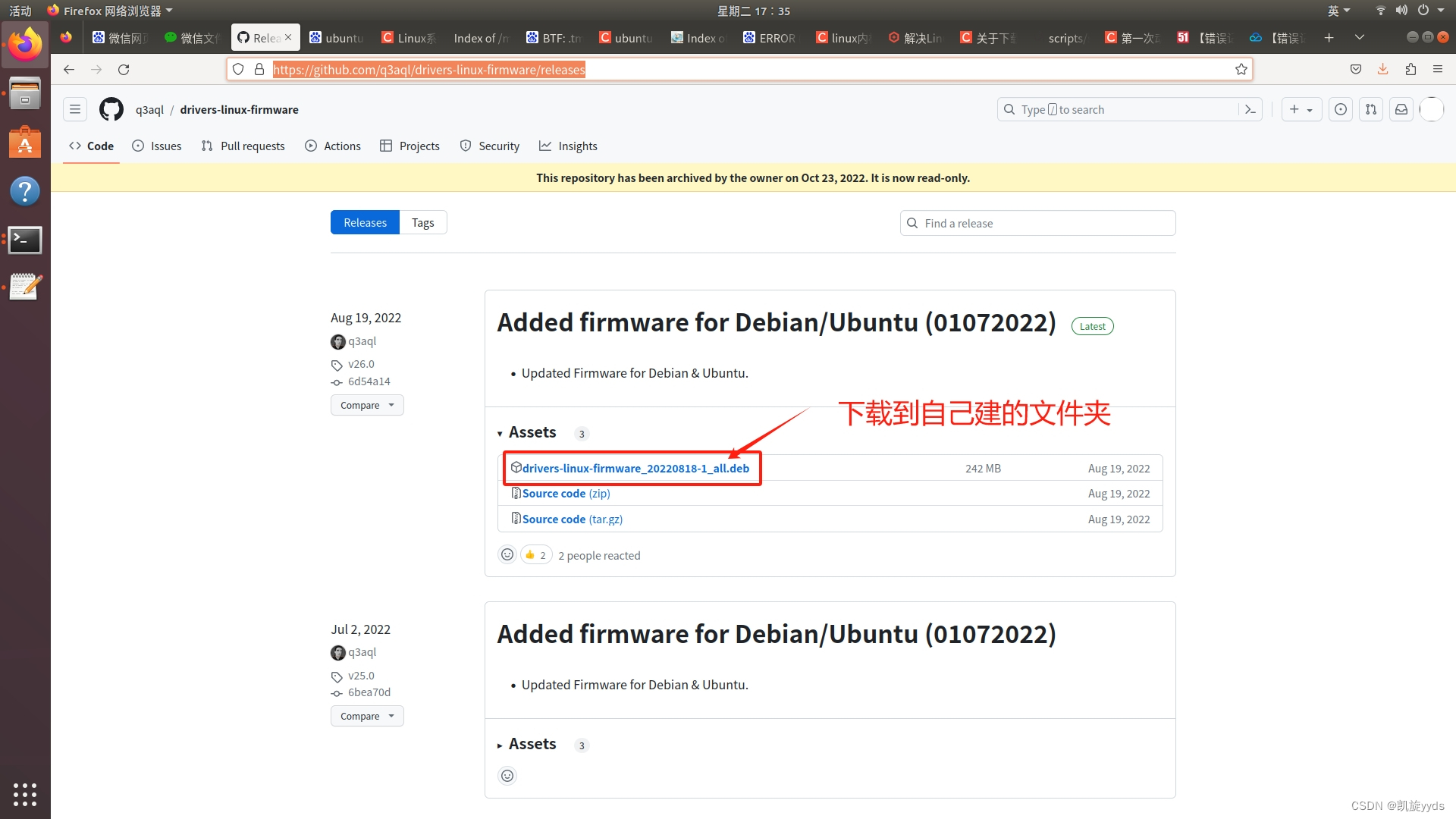Switch to the Tags view

[422, 222]
